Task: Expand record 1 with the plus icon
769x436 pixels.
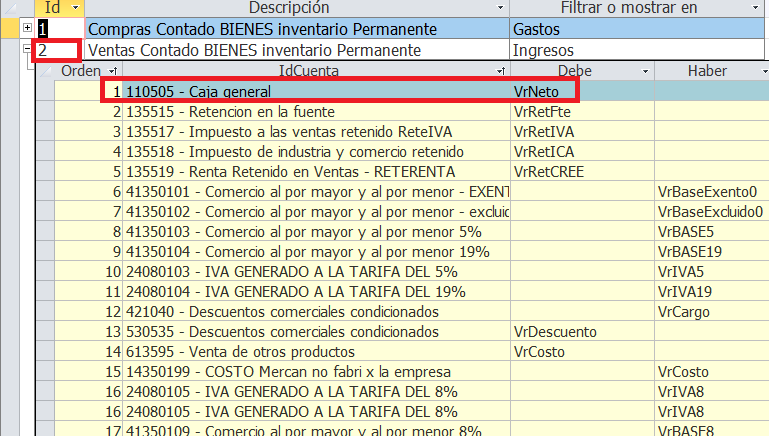Action: (x=27, y=28)
